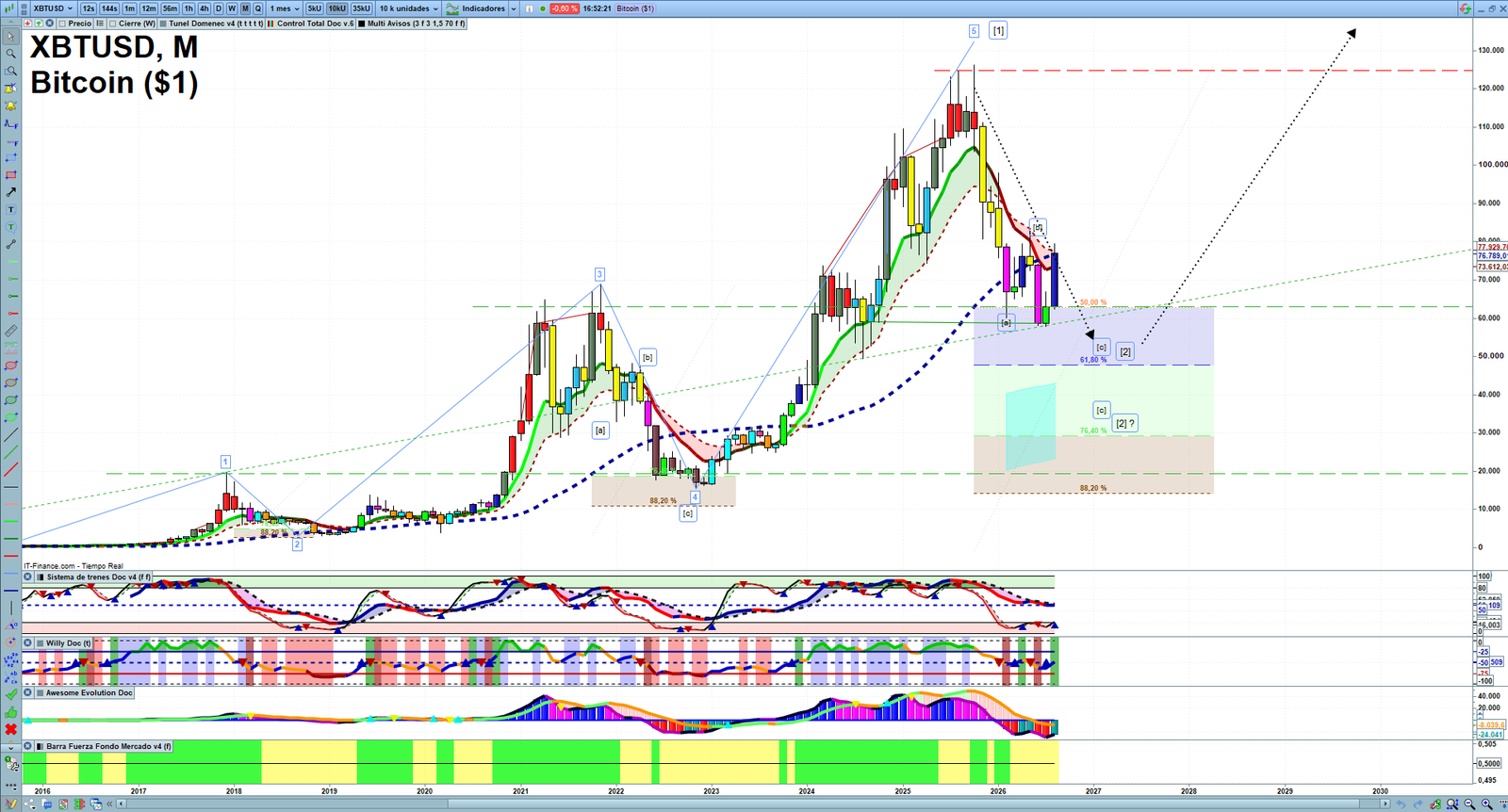1508x812 pixels.
Task: Select the segment line tool
Action: [x=10, y=244]
